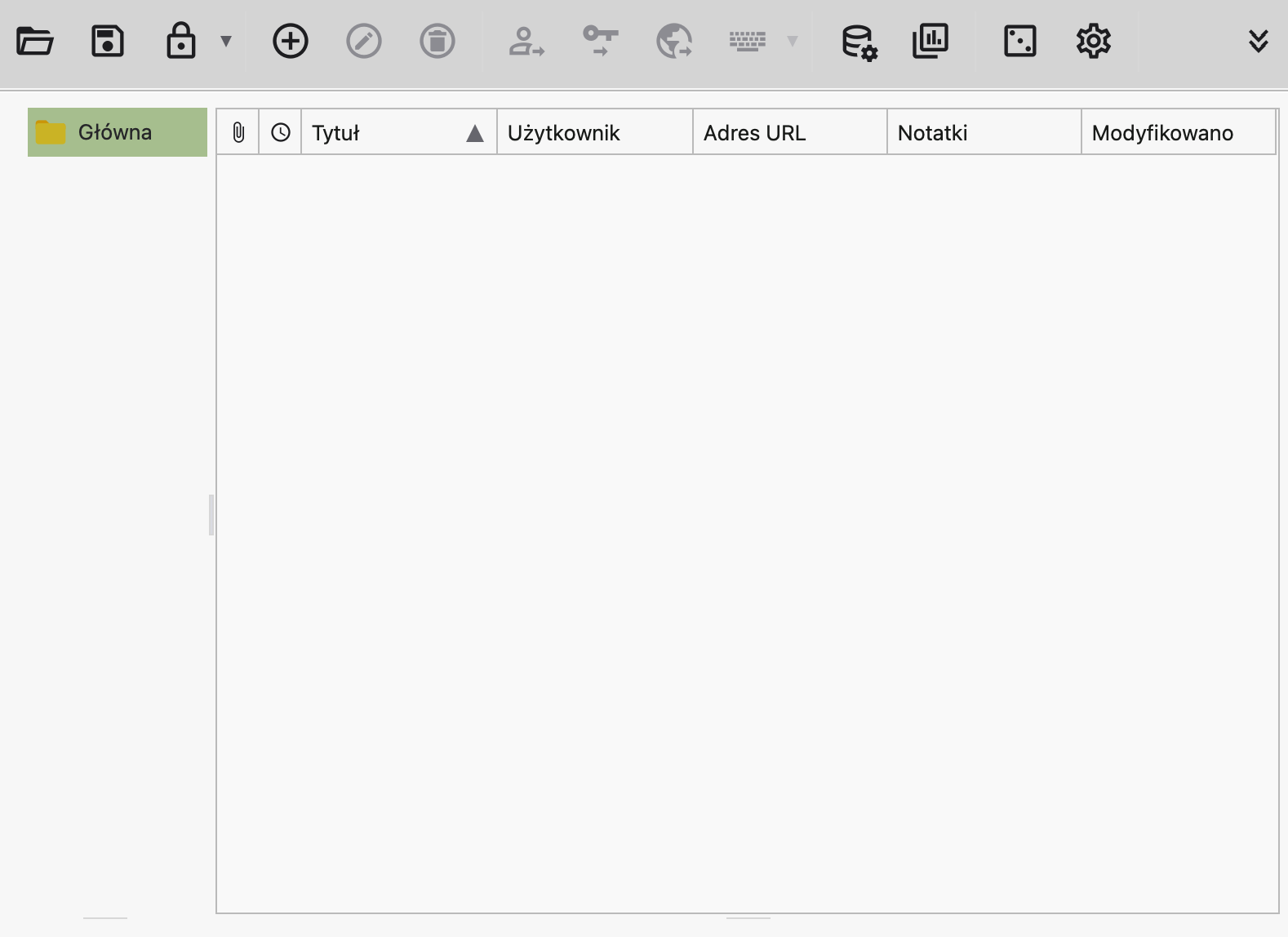Open application settings gear icon

tap(1094, 41)
